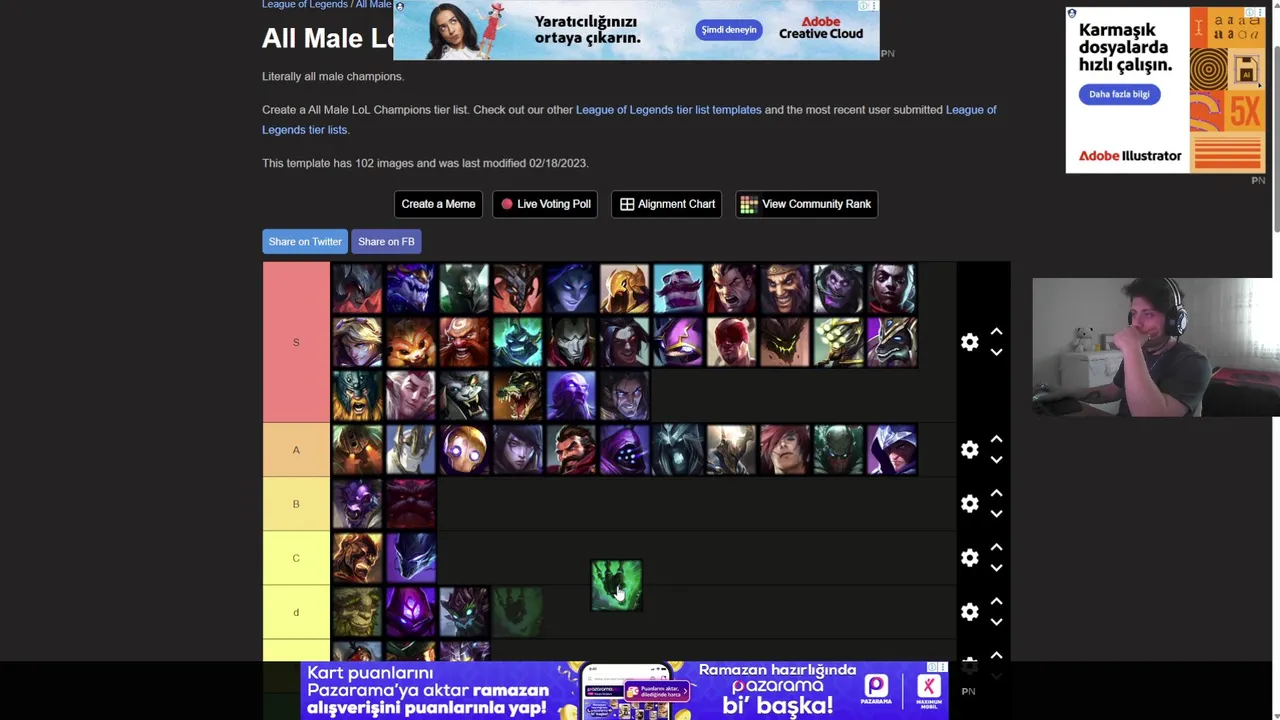
Task: Select the Dr. Mundo champion icon in S tier
Action: (x=839, y=288)
